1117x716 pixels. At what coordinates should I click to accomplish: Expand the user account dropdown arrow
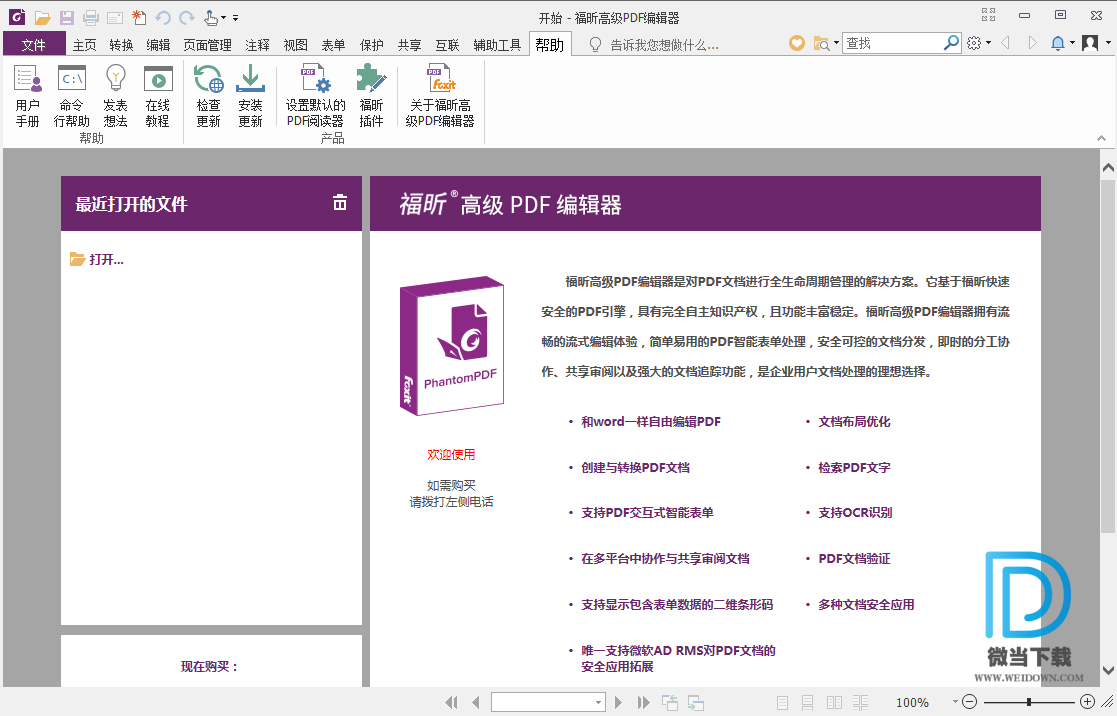[x=1108, y=43]
